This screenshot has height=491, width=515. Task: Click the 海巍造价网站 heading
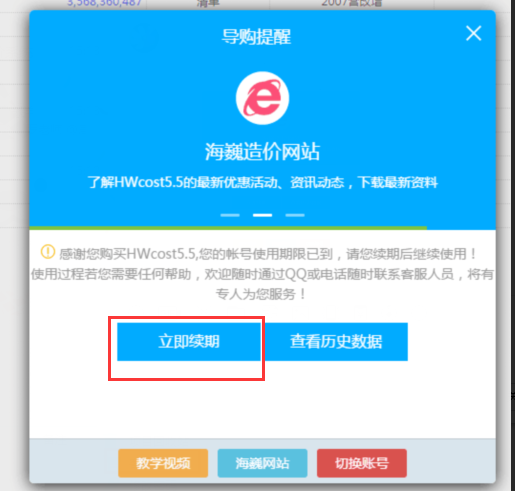click(262, 152)
